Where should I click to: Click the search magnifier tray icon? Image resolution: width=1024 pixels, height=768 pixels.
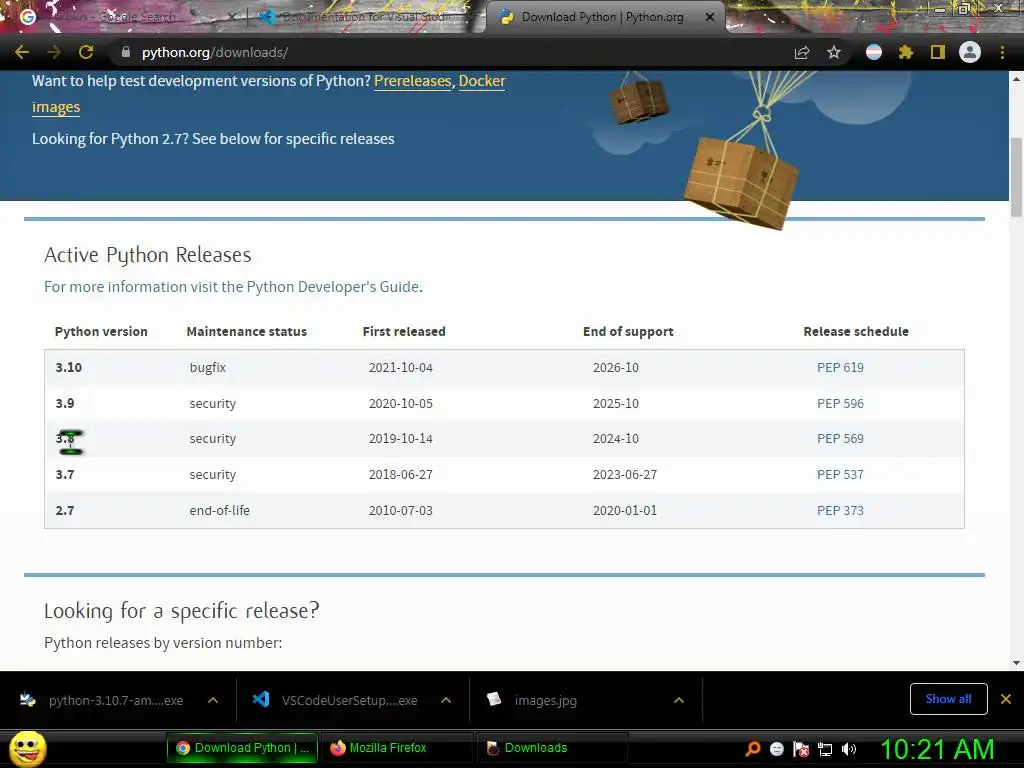[x=753, y=749]
